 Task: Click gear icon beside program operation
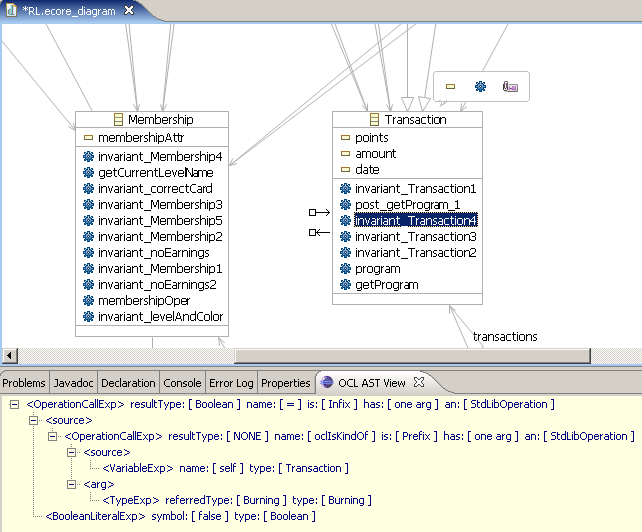click(x=346, y=269)
